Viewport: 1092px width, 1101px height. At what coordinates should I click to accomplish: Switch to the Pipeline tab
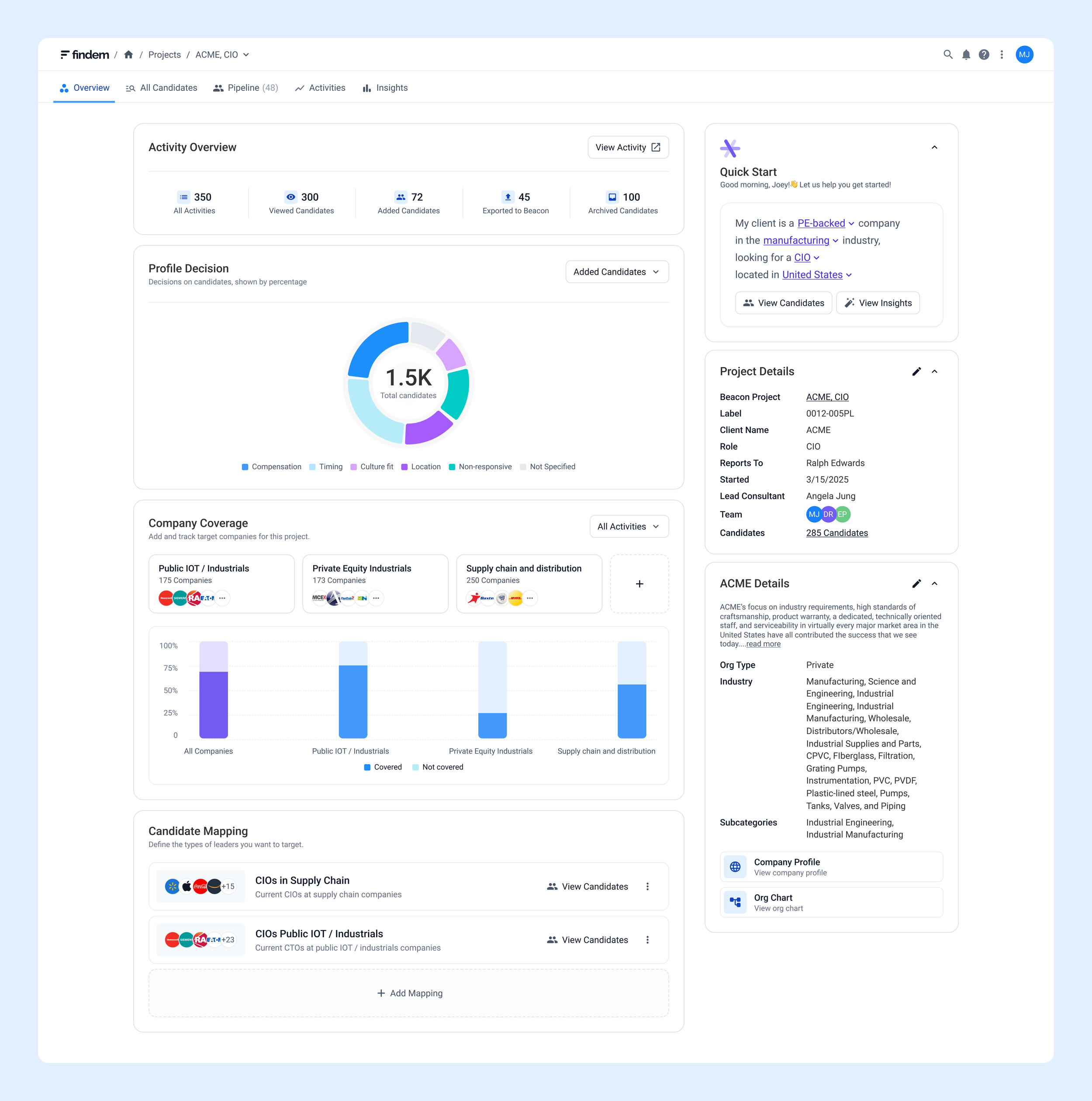pos(245,88)
